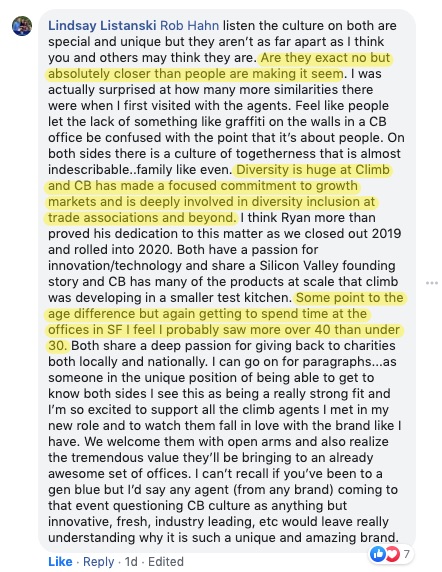Click the text 'gen blue' in comment
The width and height of the screenshot is (442, 572).
coord(74,490)
